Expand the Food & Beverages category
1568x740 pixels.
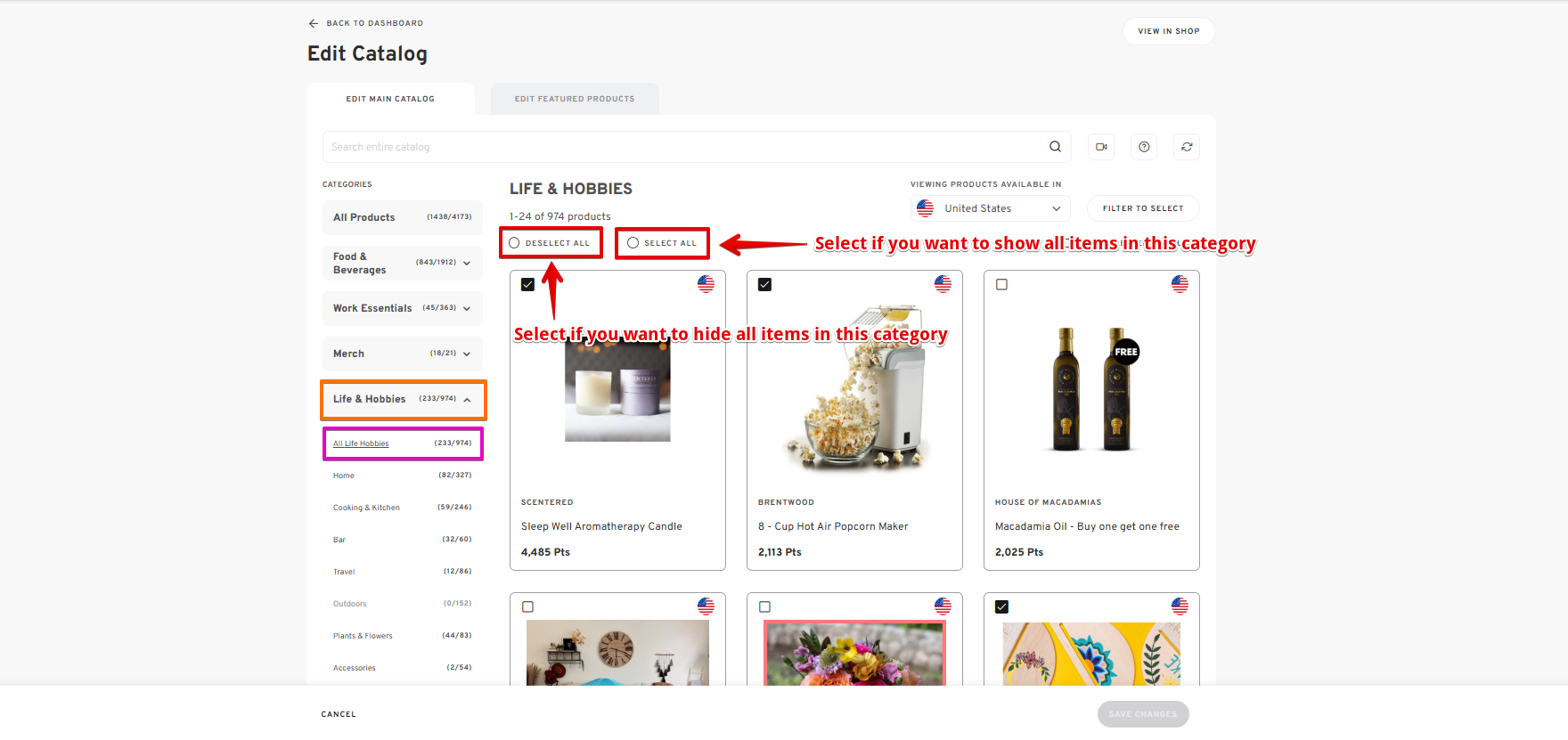tap(467, 263)
